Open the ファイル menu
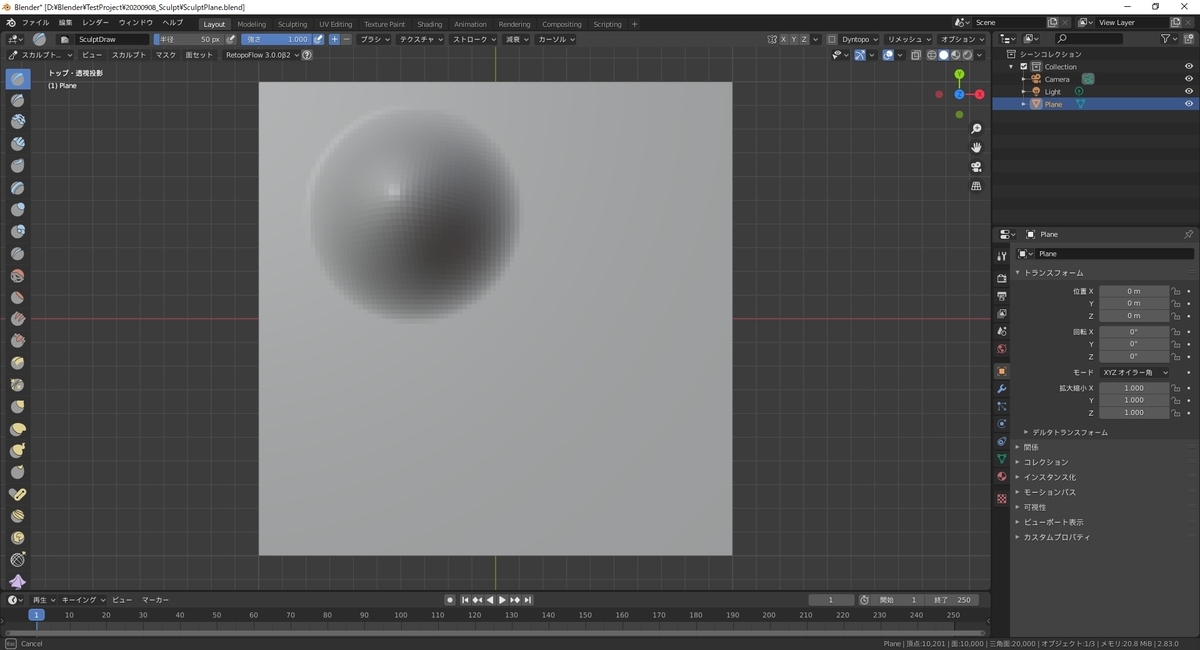Viewport: 1200px width, 650px height. pyautogui.click(x=35, y=22)
